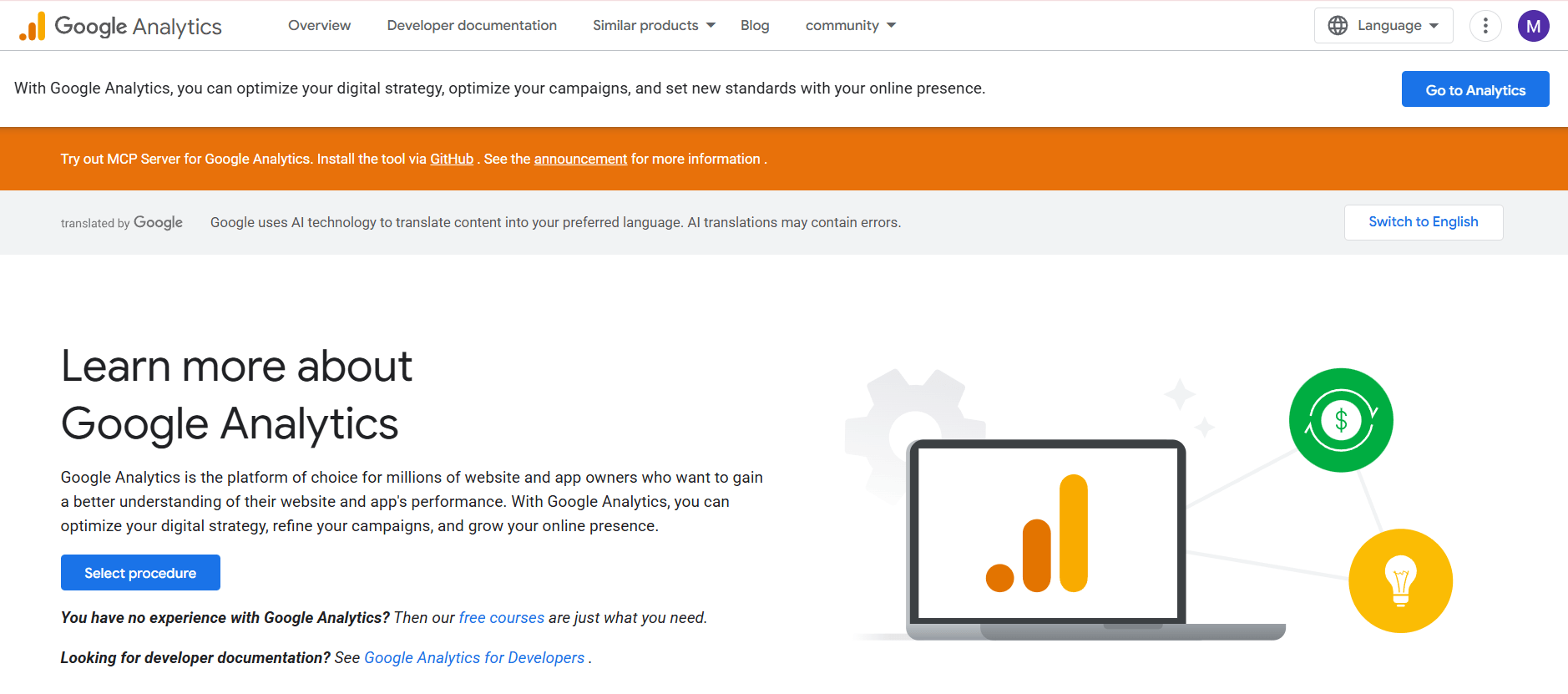Open the Language dropdown arrow
Screen dimensions: 1568x694
click(x=1434, y=26)
